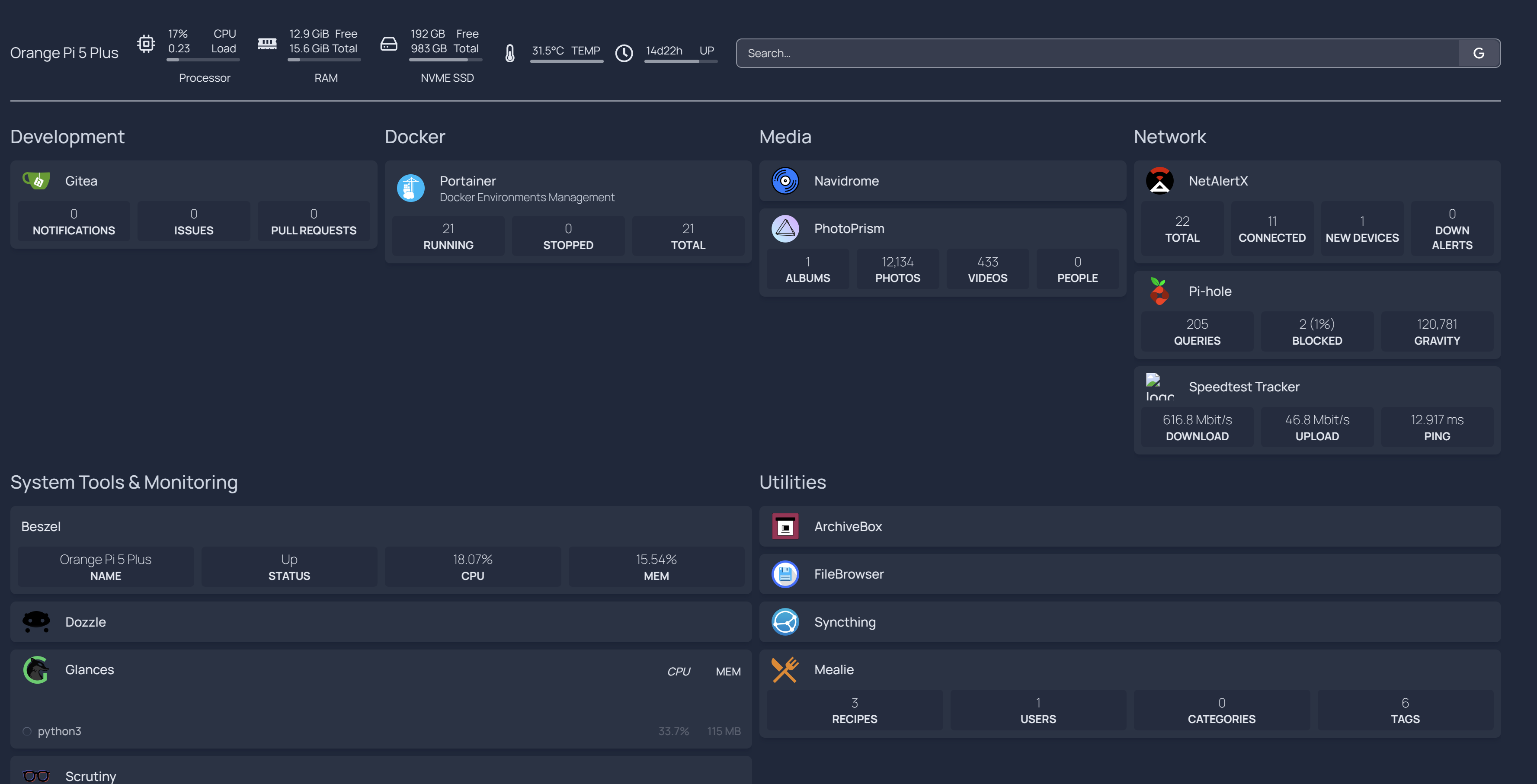The image size is (1537, 784).
Task: Click the Syncthing sync icon
Action: point(785,622)
